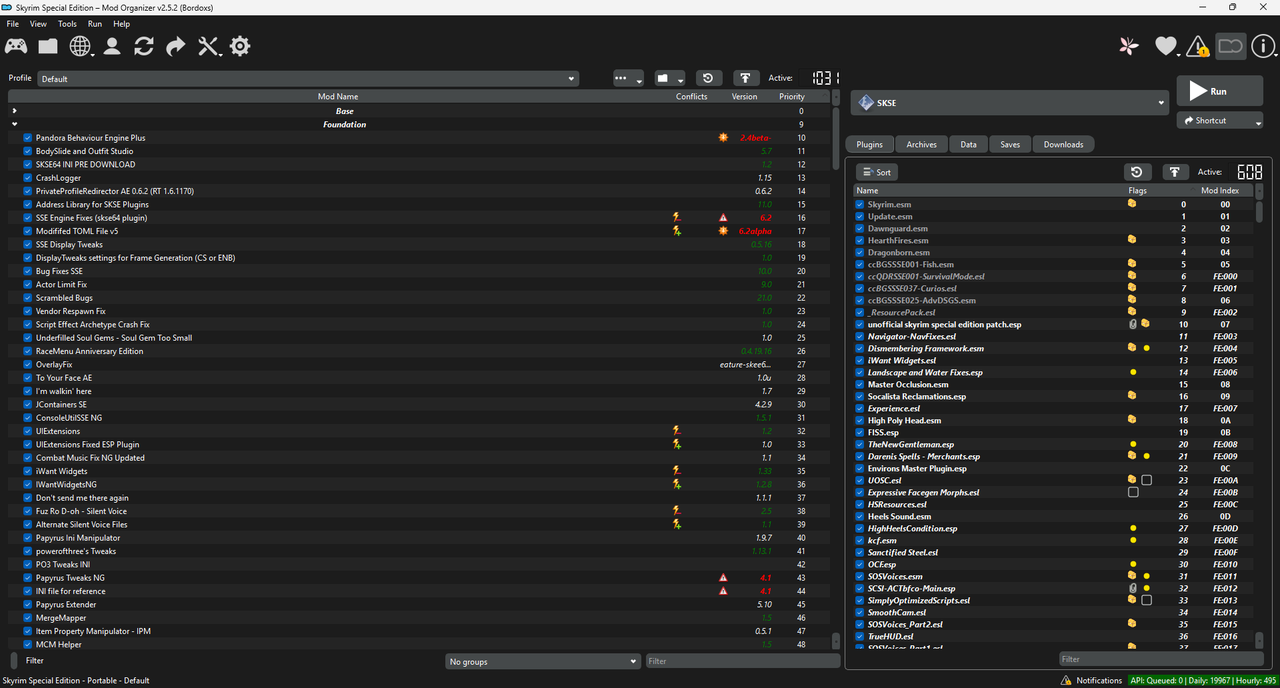This screenshot has height=688, width=1280.
Task: Click the mod list filter text field
Action: (741, 661)
